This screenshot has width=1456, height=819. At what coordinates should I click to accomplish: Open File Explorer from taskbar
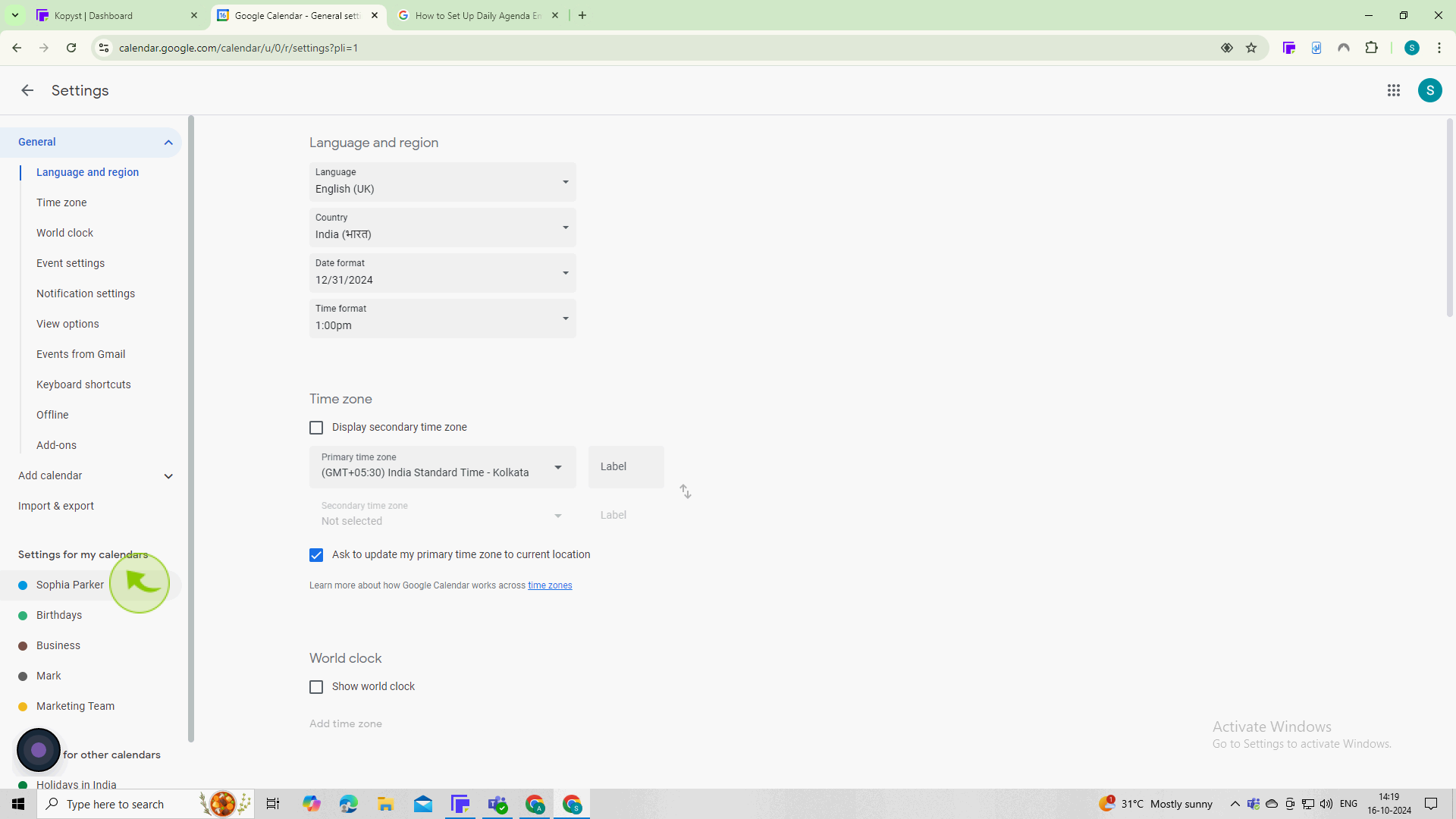(385, 804)
